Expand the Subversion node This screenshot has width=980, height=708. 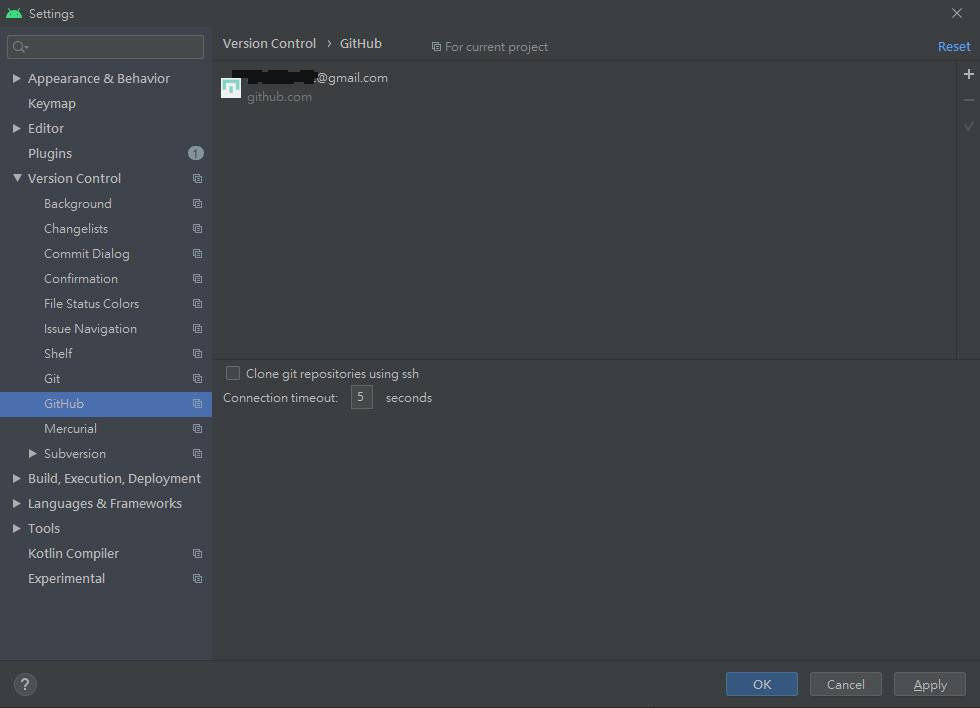[x=32, y=453]
